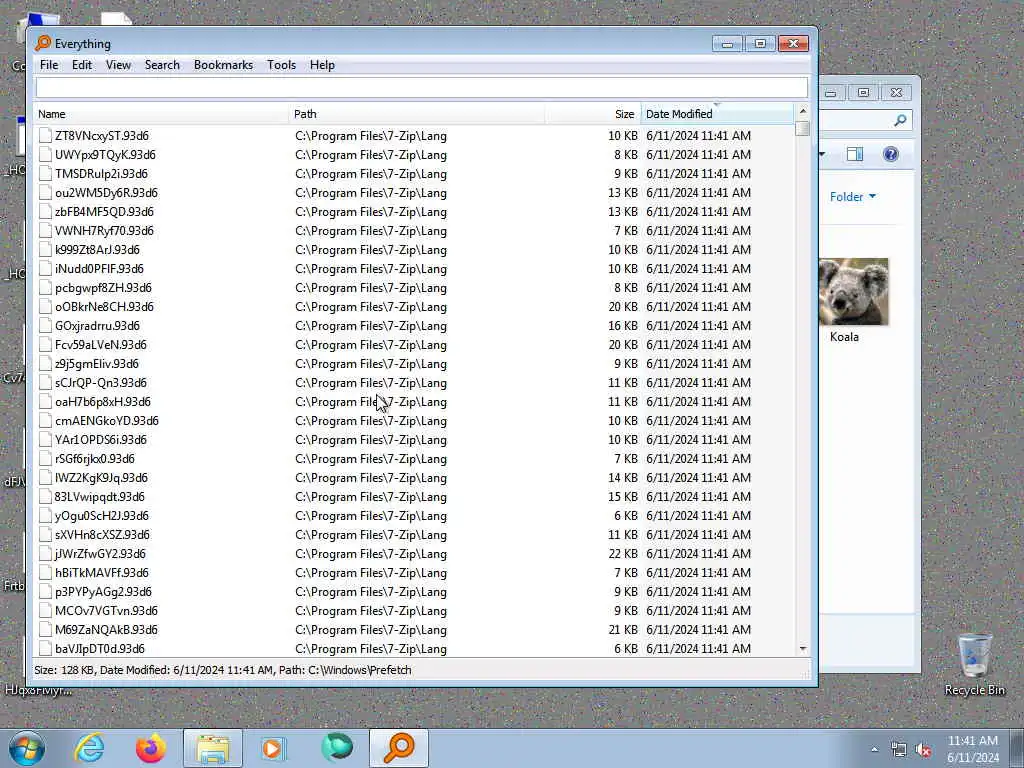Click file icon of TMSDRuIp2i.93d6
The image size is (1024, 768).
pyautogui.click(x=45, y=174)
